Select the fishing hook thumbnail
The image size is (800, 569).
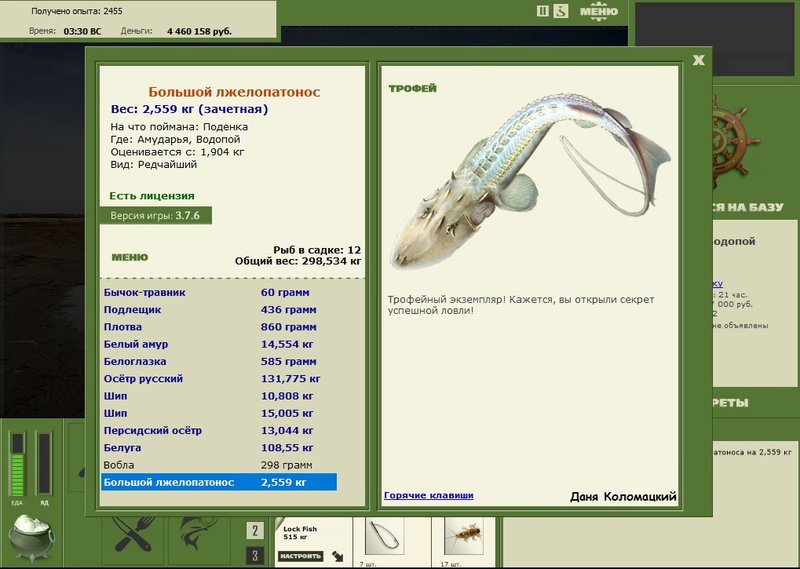[x=385, y=536]
